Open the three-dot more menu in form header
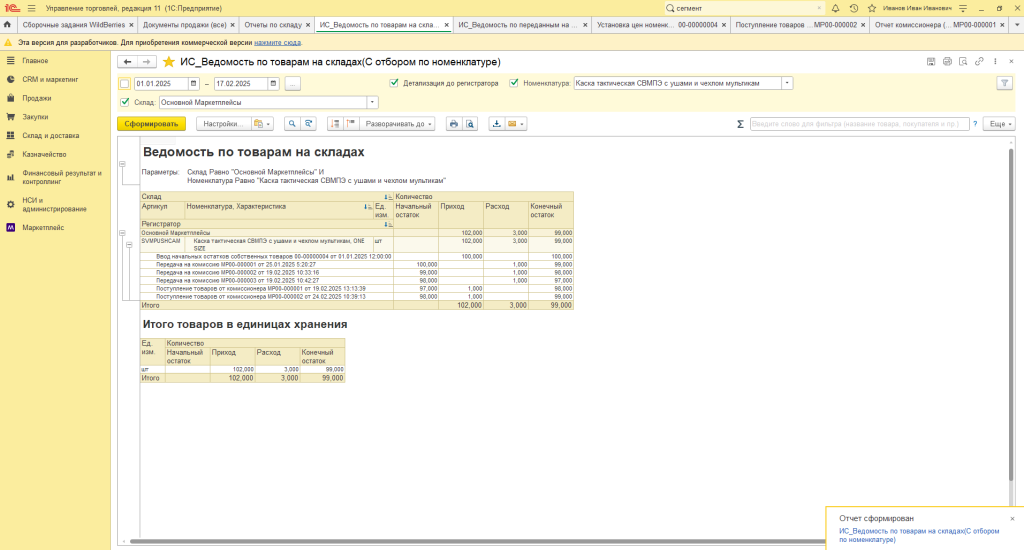 pos(995,61)
